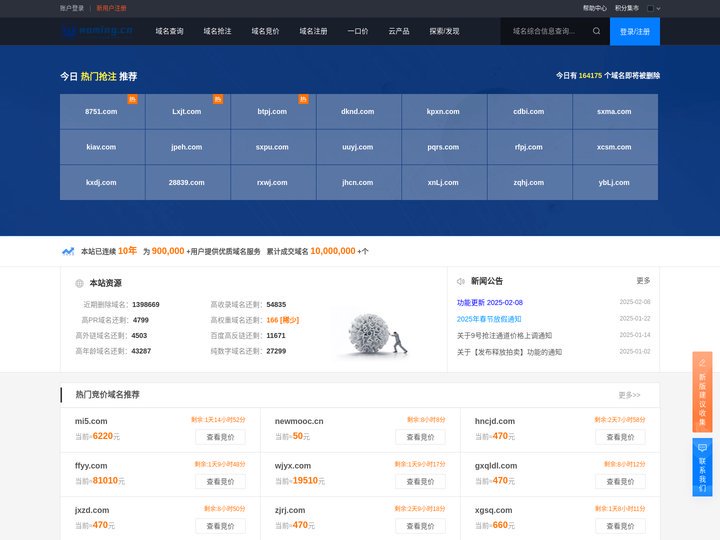This screenshot has width=720, height=540.
Task: Select the xcsm.com domain tile
Action: 615,147
